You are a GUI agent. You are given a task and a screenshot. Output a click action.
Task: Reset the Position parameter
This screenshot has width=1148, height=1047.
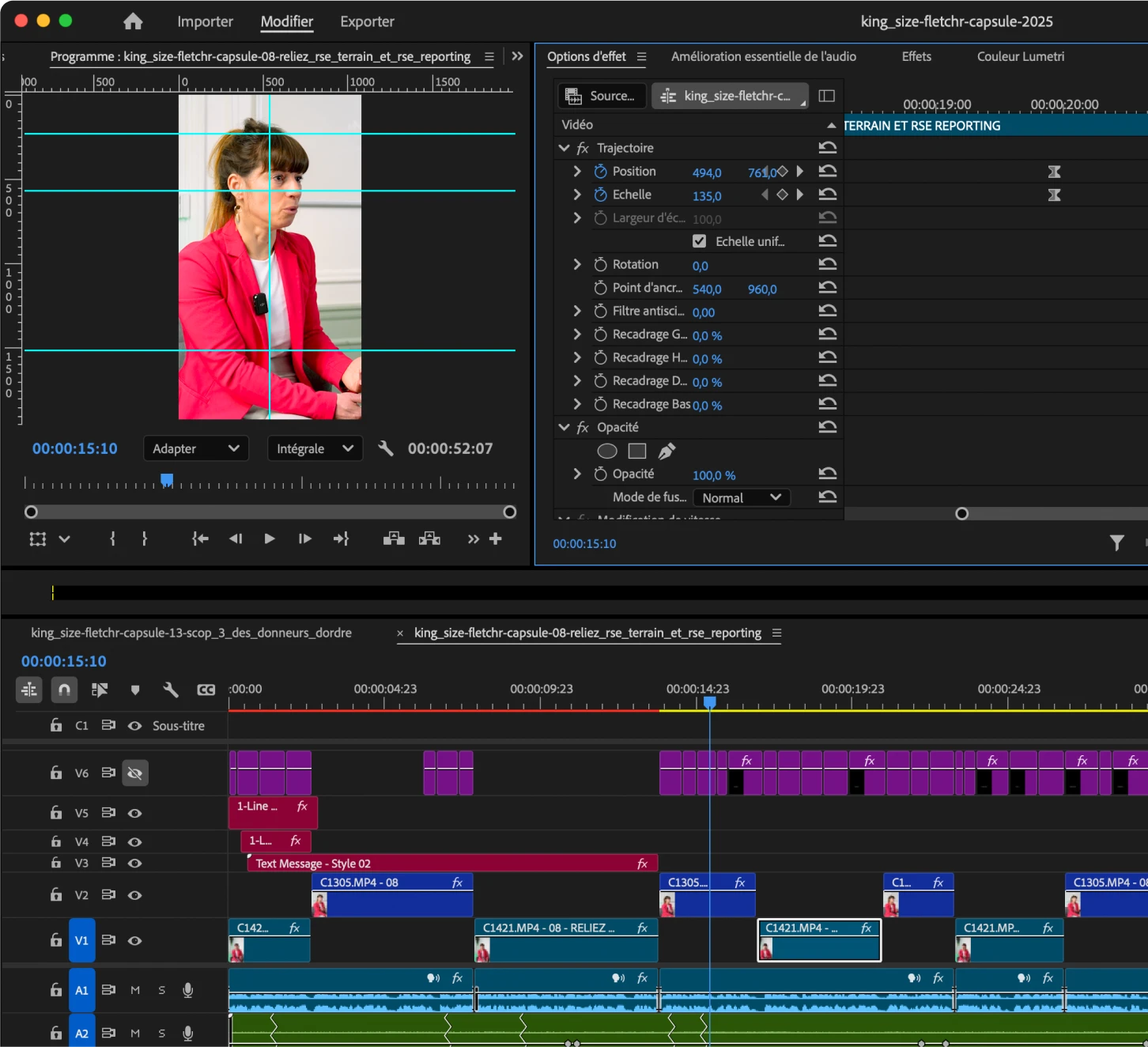click(828, 171)
